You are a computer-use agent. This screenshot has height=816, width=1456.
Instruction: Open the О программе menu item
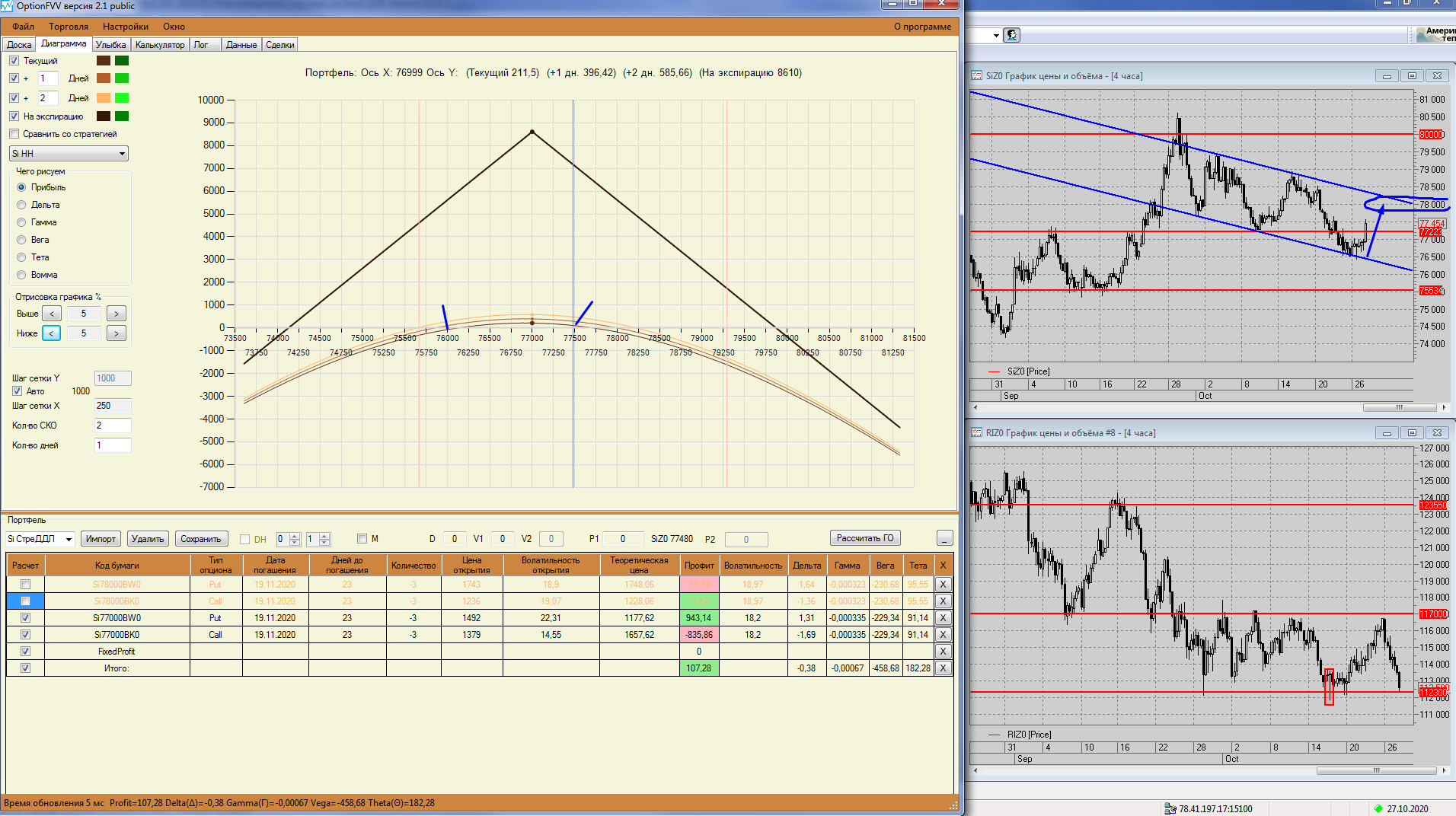pos(922,27)
